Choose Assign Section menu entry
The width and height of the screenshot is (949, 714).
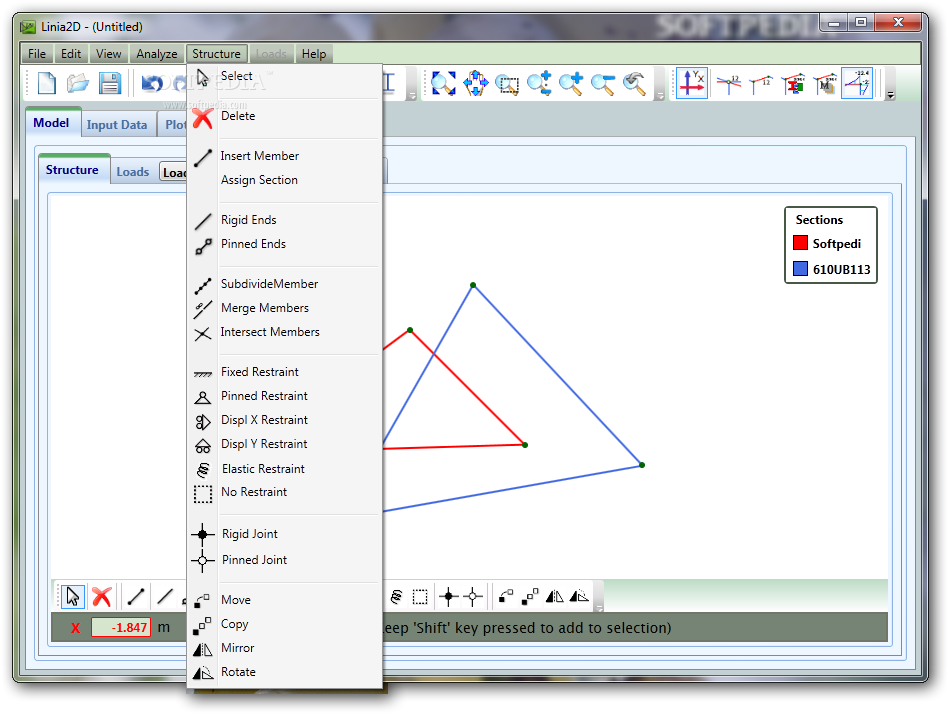pyautogui.click(x=284, y=180)
